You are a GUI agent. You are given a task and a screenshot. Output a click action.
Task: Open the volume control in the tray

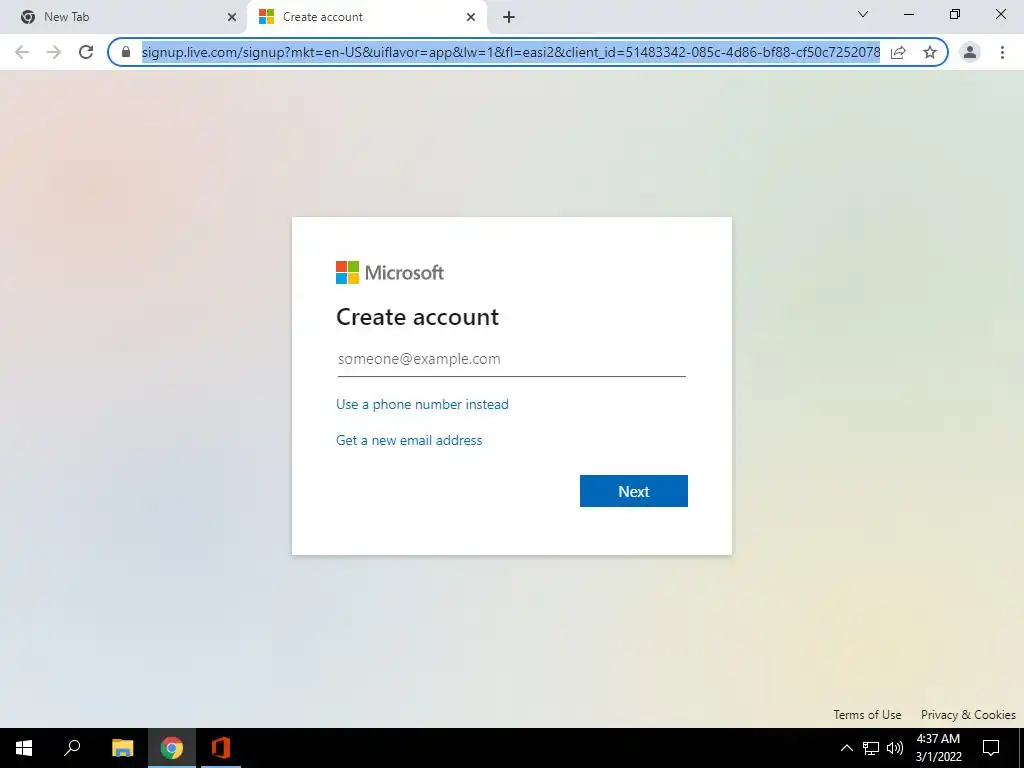895,748
